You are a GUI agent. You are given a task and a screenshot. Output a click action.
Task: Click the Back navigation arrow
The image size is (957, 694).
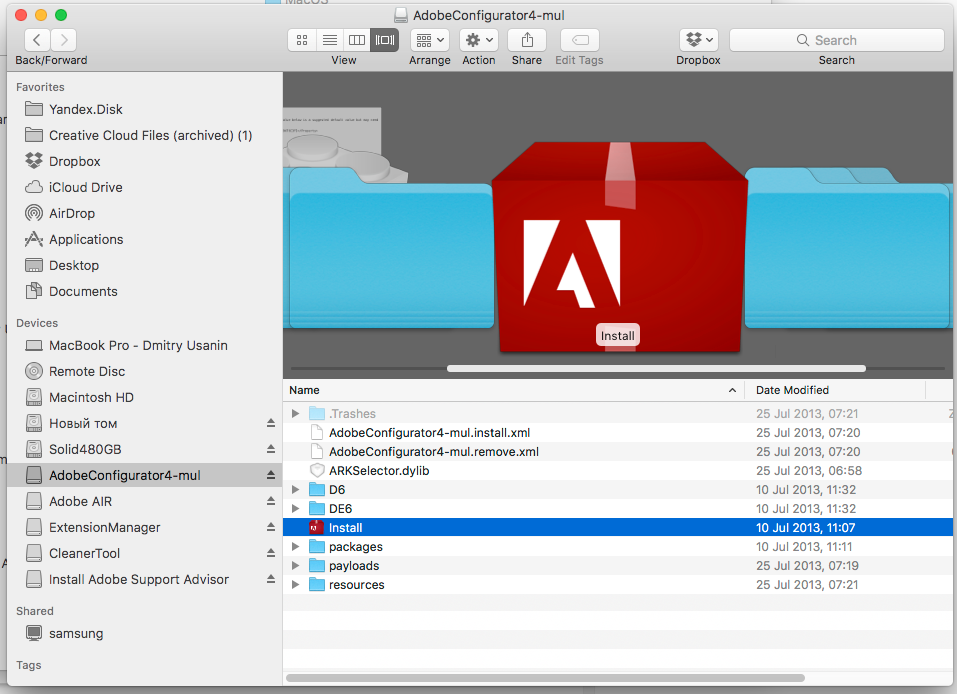point(38,40)
